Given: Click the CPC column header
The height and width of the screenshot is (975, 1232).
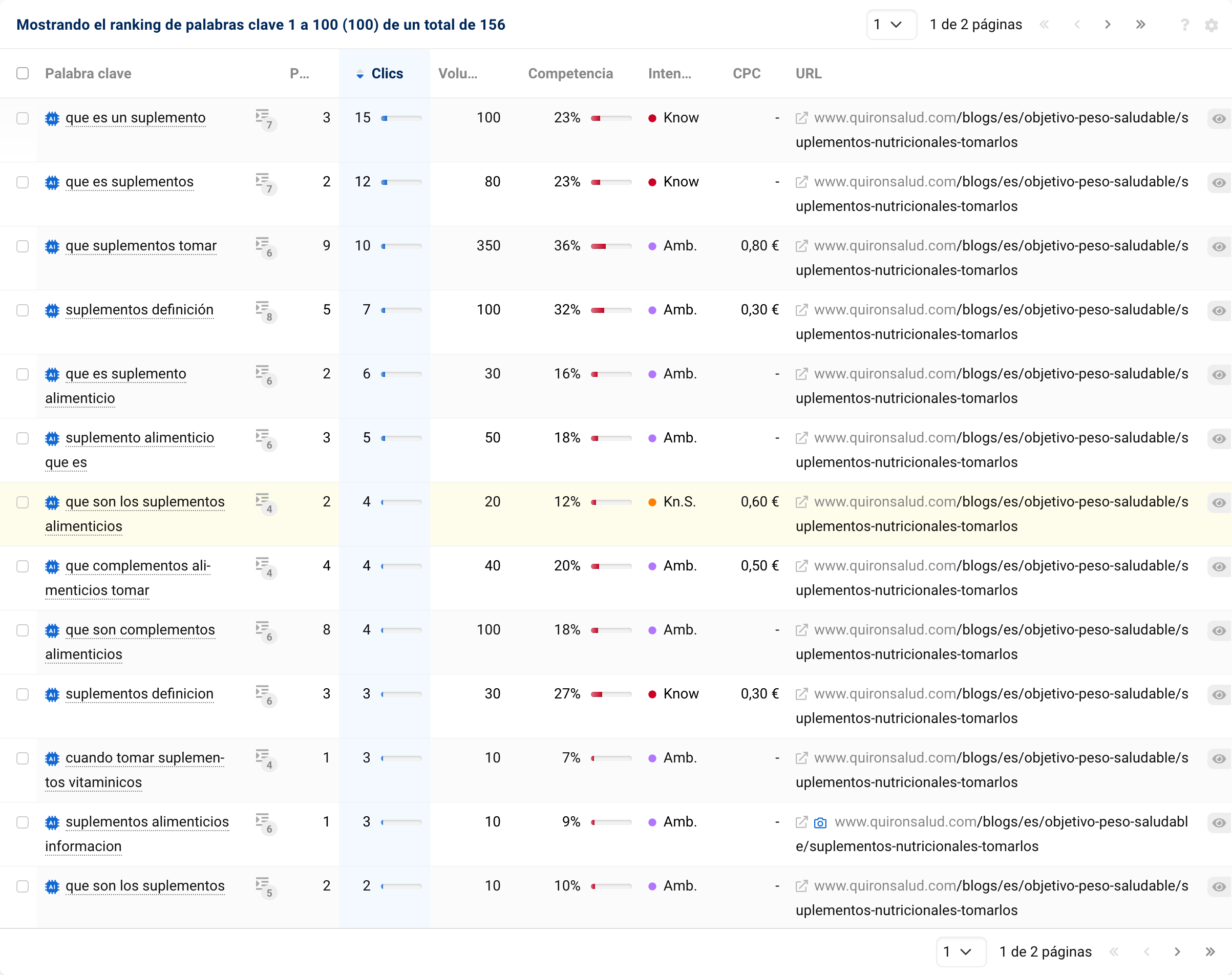Looking at the screenshot, I should pos(746,74).
